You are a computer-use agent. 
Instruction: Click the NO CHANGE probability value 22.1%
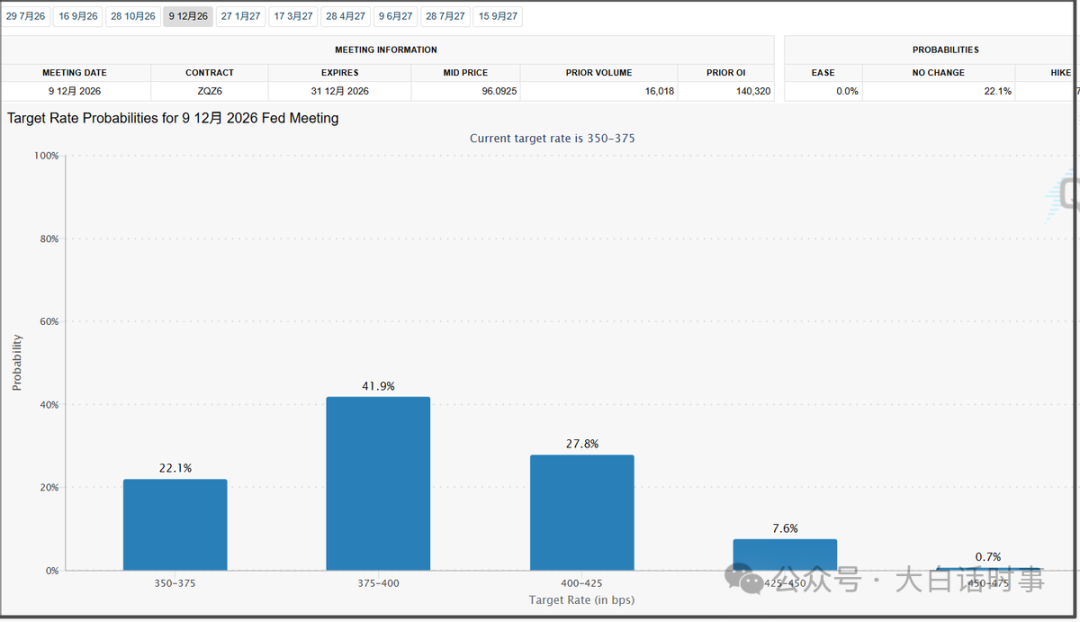pyautogui.click(x=997, y=91)
